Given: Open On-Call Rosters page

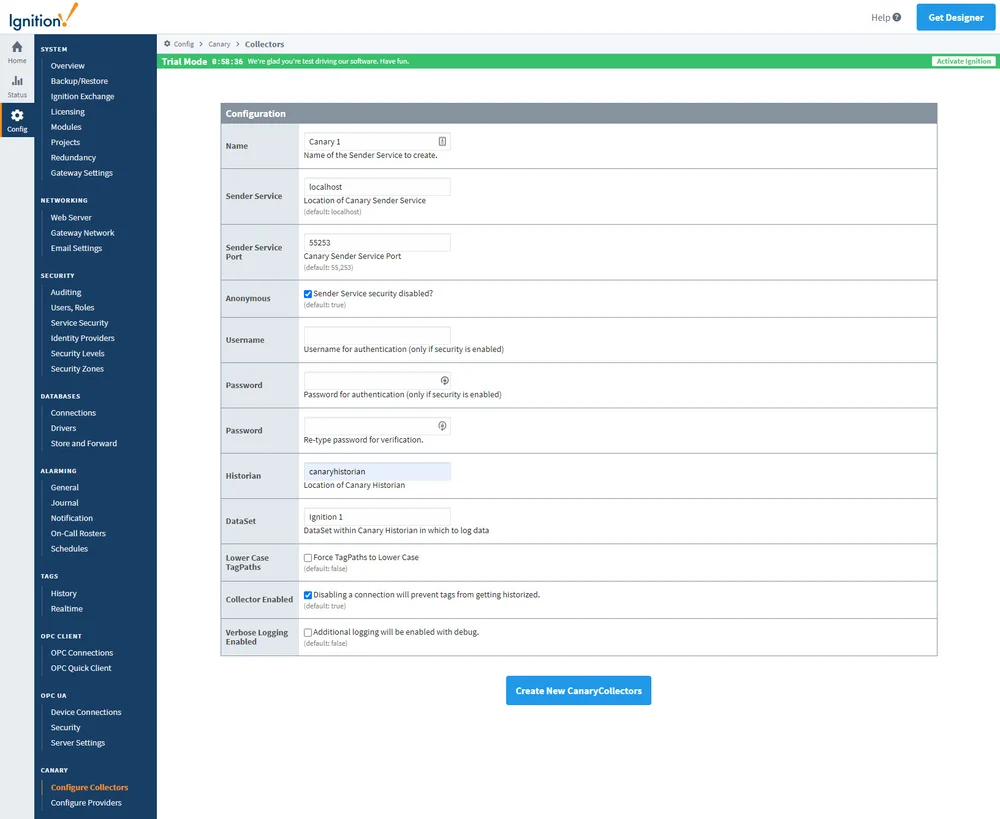Looking at the screenshot, I should (78, 533).
